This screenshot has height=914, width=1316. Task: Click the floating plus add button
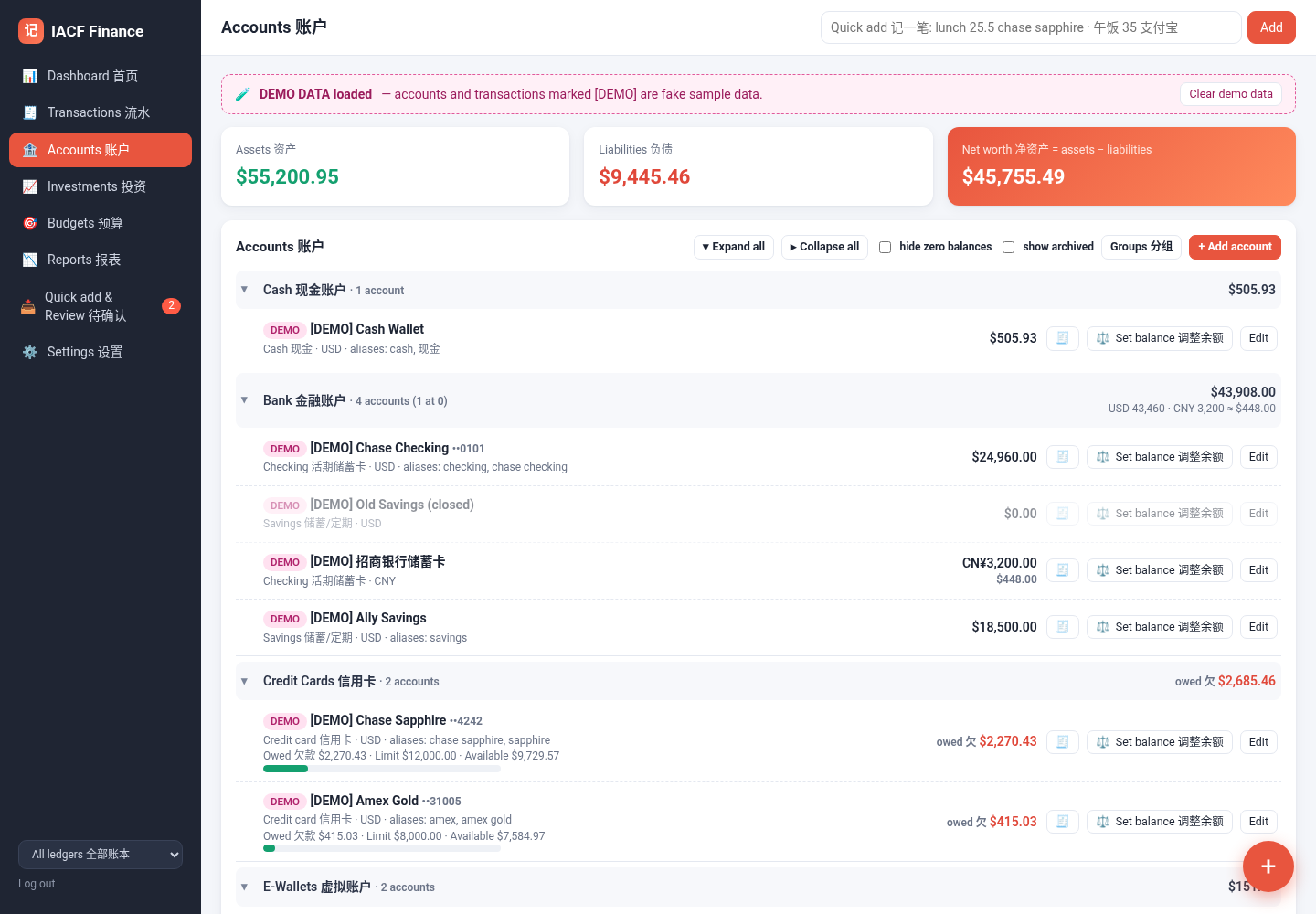click(x=1268, y=866)
